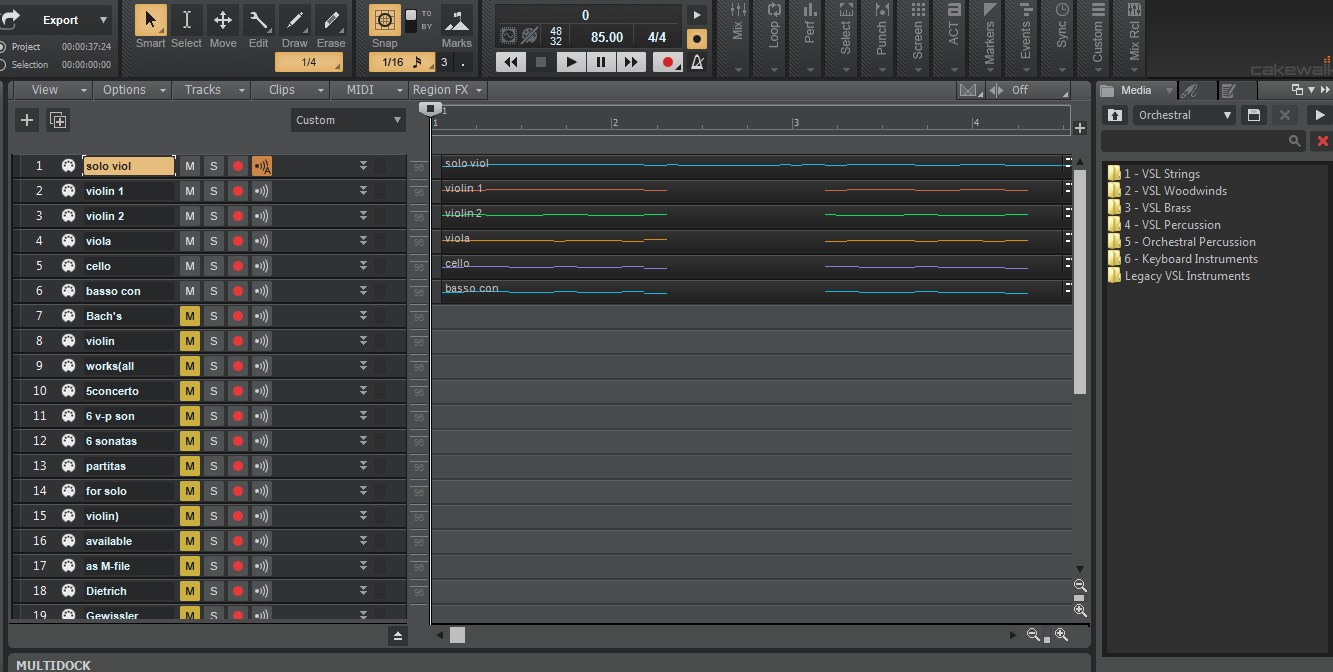Open the draw resolution 1/4 dropdown
The image size is (1333, 672).
309,62
